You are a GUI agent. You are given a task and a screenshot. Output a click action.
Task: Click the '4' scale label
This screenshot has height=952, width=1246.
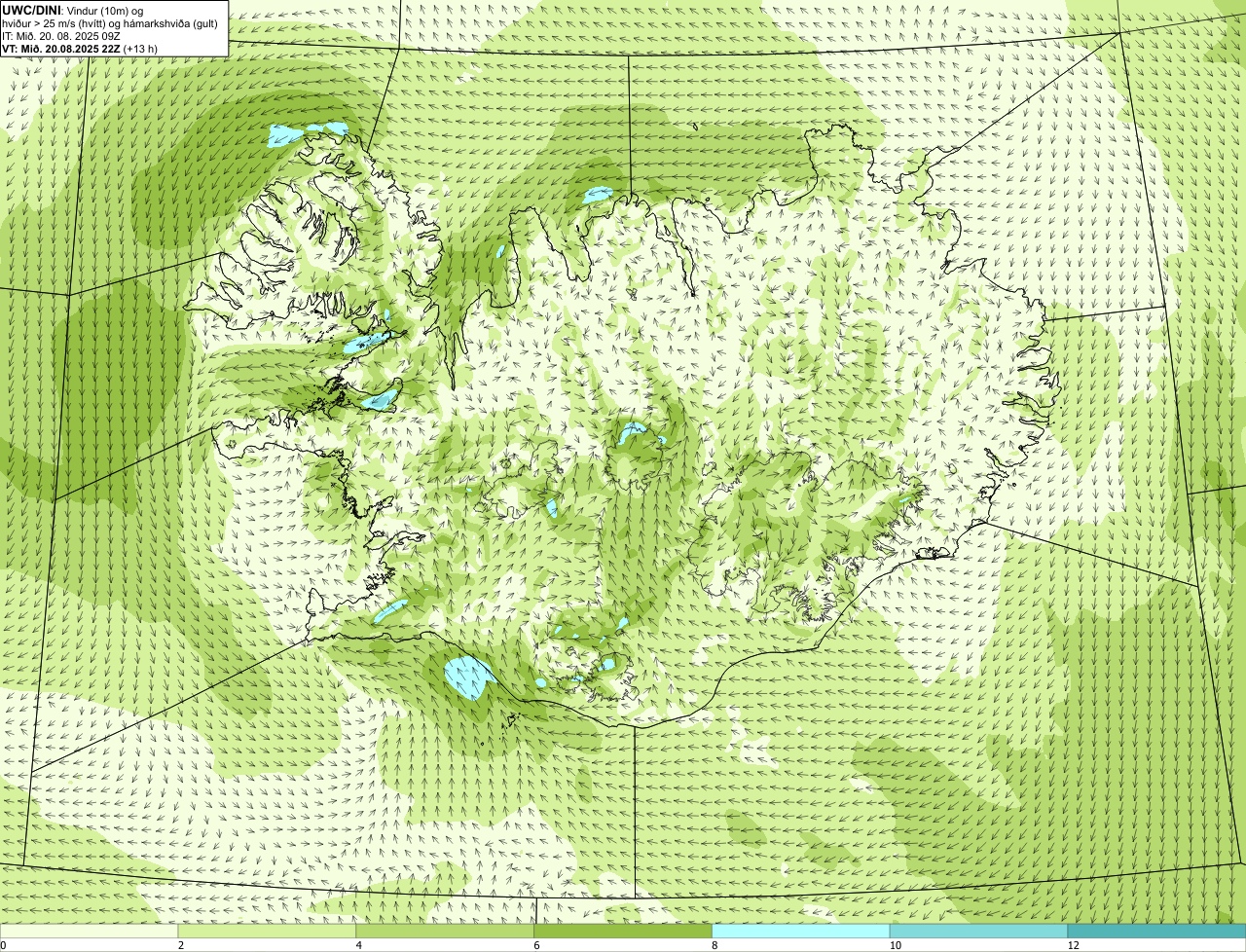359,945
